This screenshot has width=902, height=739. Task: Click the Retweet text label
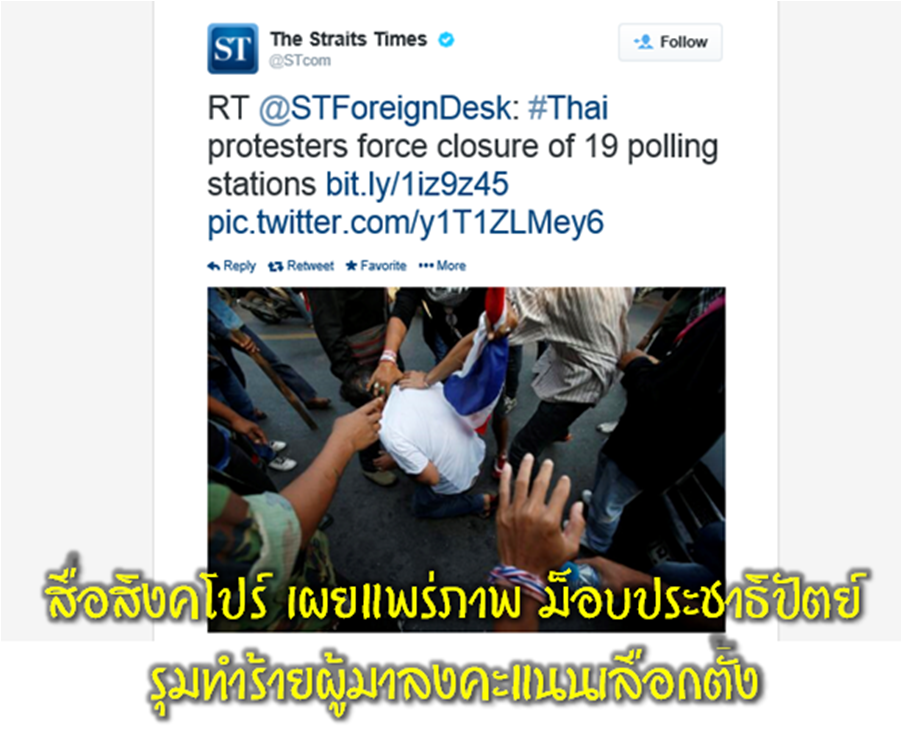310,266
